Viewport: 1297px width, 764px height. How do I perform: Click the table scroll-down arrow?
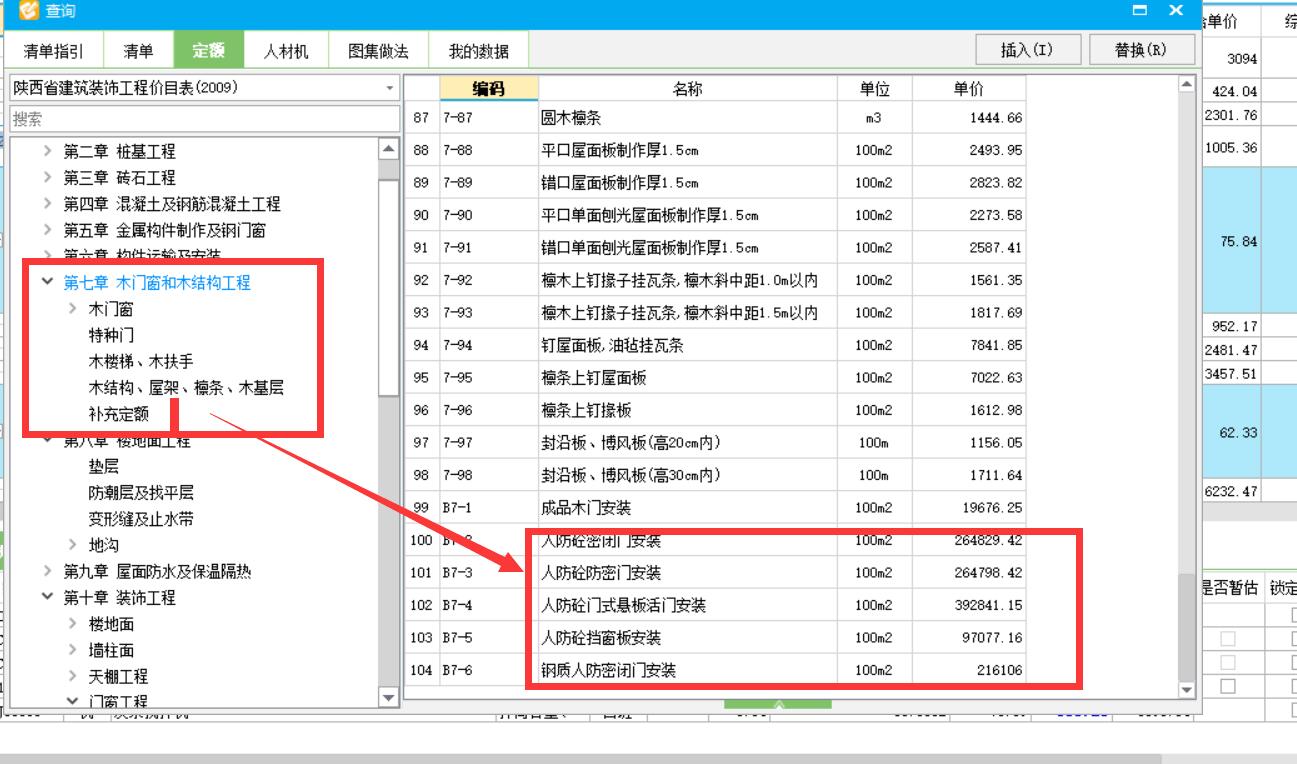pos(1187,689)
